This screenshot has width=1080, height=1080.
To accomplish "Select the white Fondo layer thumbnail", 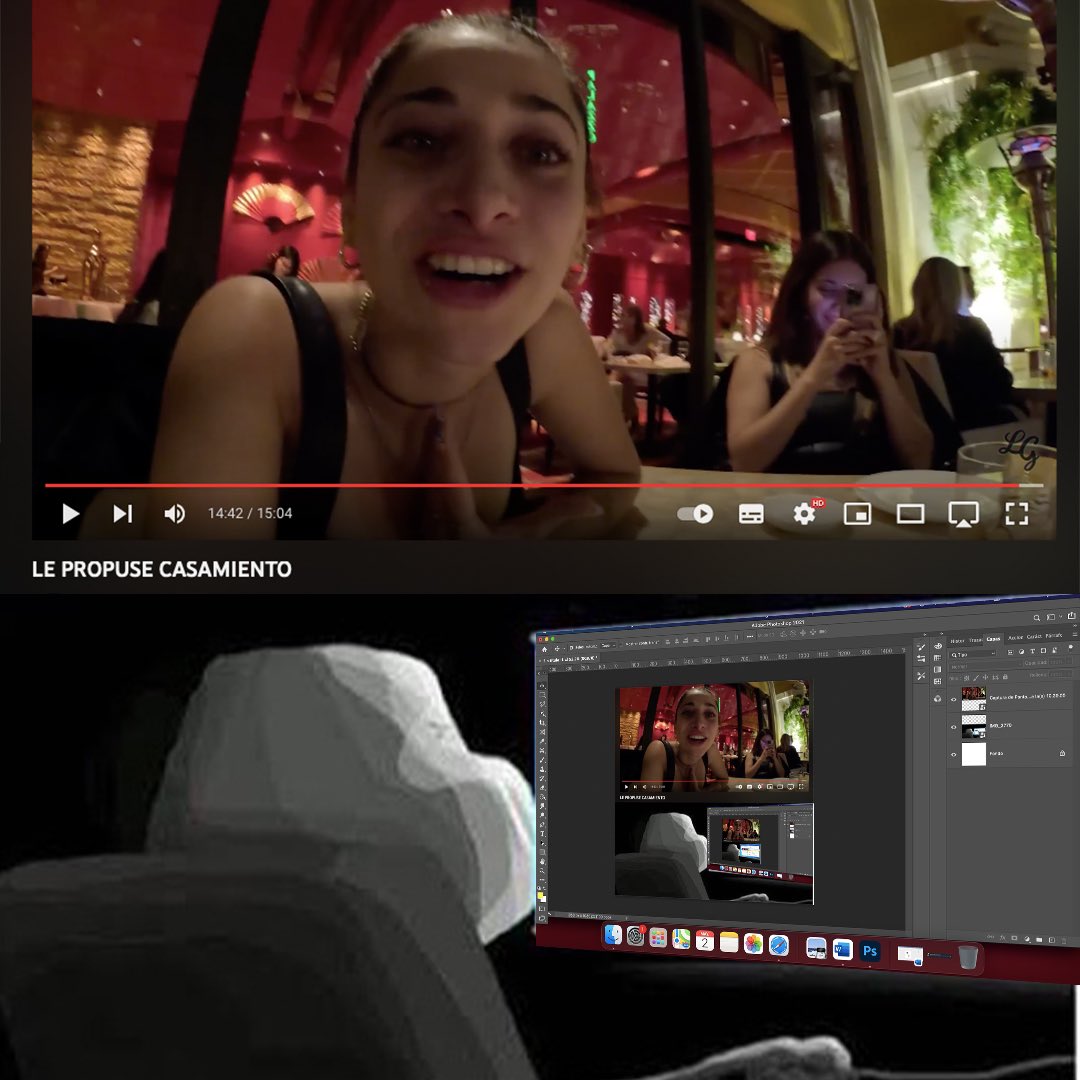I will [974, 754].
